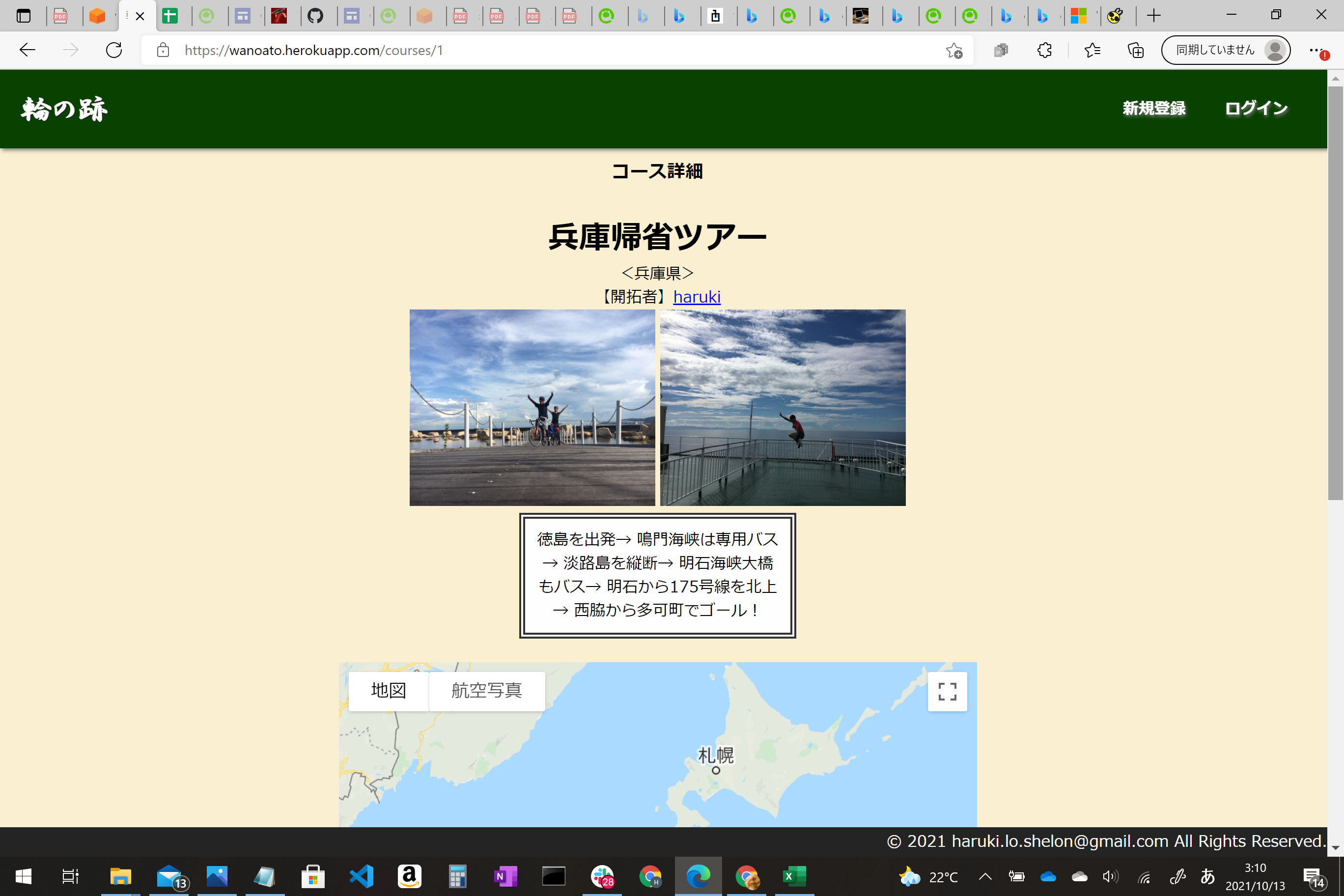Click the ログイン link
The image size is (1344, 896).
coord(1255,108)
